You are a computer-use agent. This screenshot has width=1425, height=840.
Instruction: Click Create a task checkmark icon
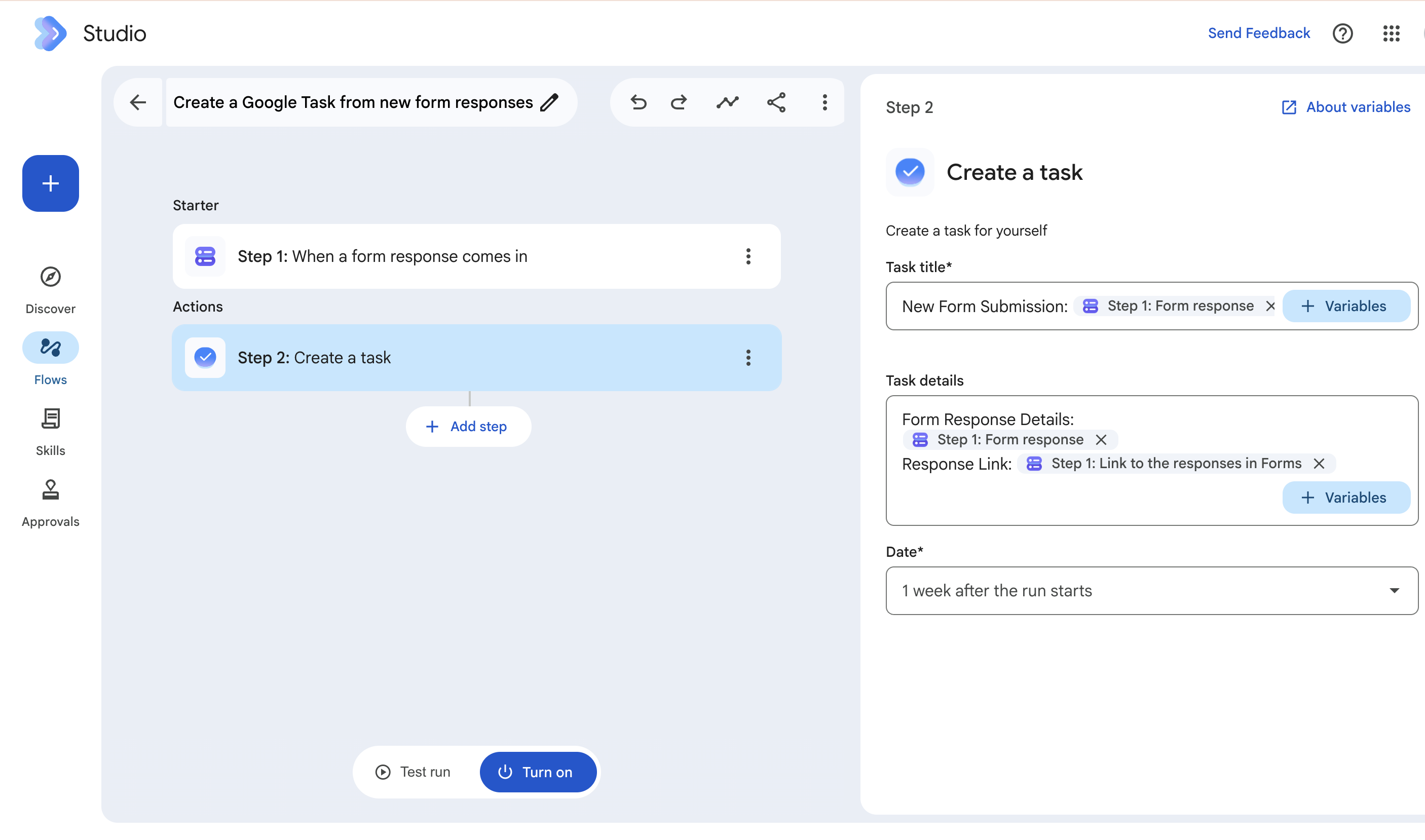click(x=910, y=172)
